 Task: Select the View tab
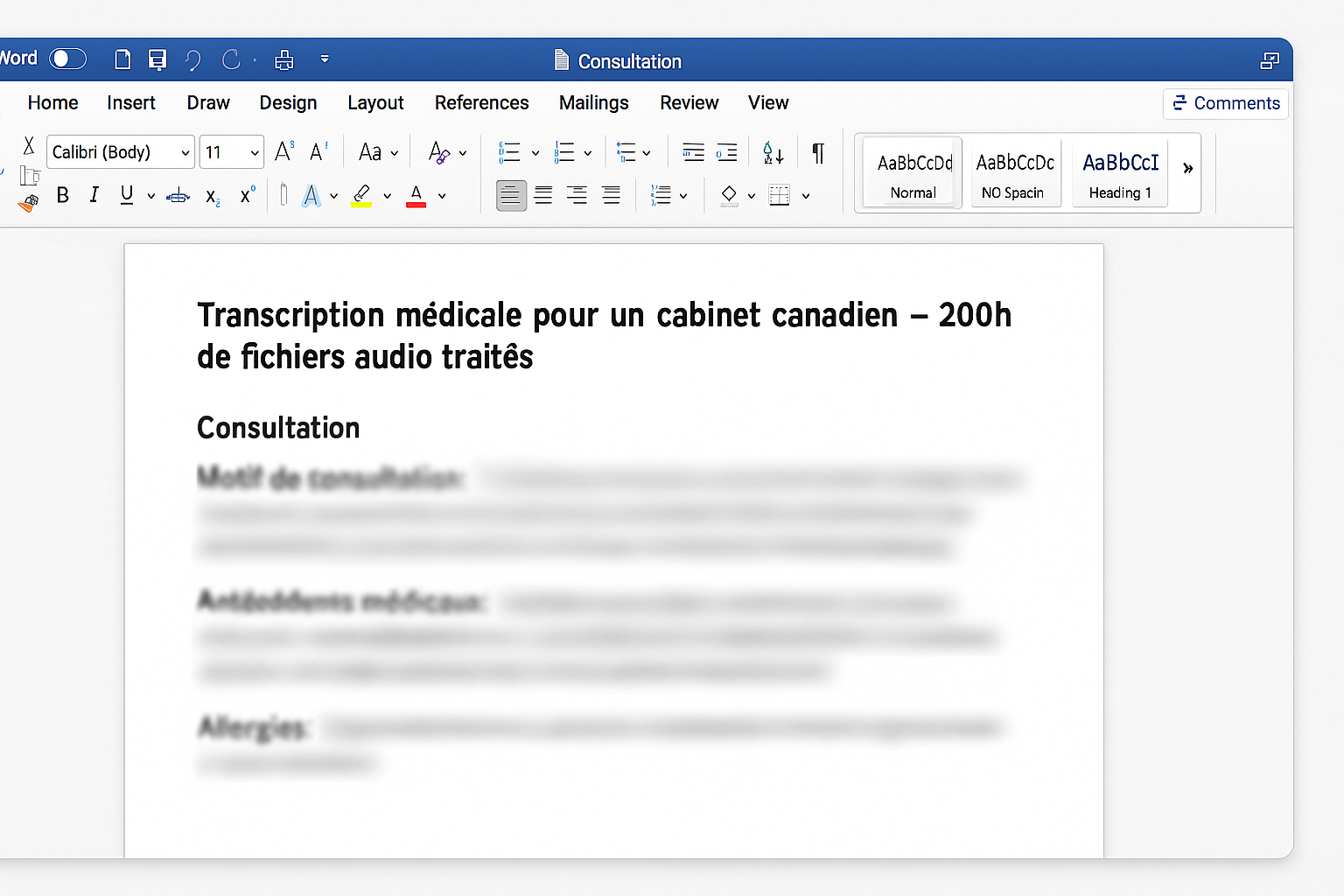coord(768,103)
